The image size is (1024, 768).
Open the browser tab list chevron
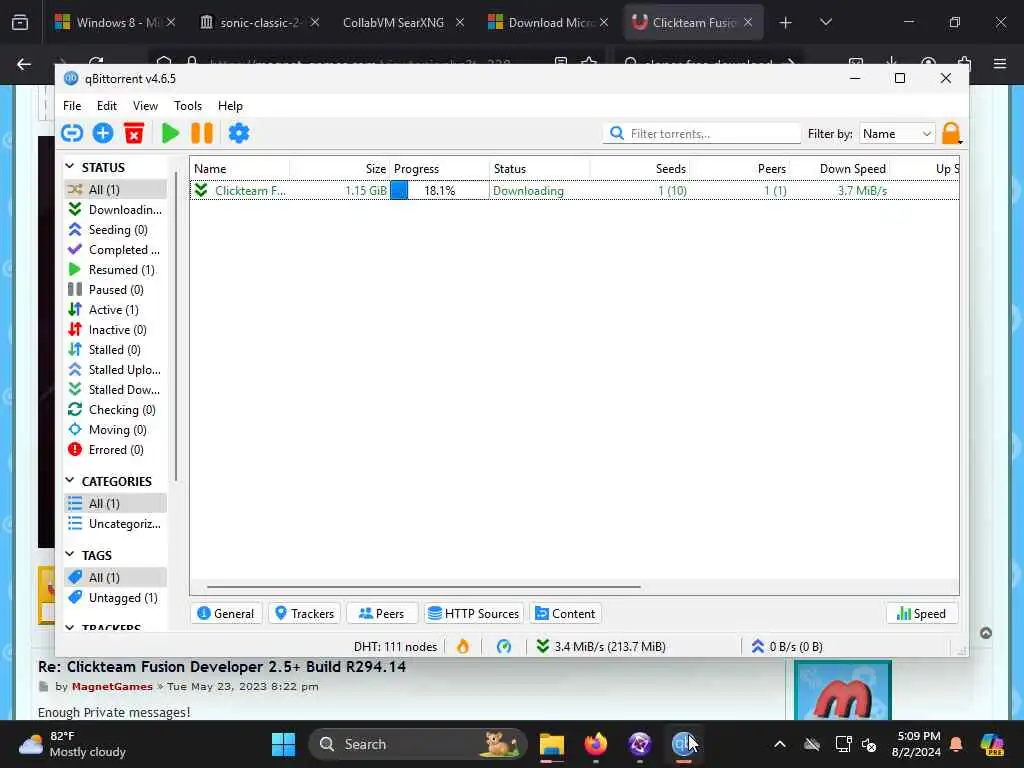point(825,22)
